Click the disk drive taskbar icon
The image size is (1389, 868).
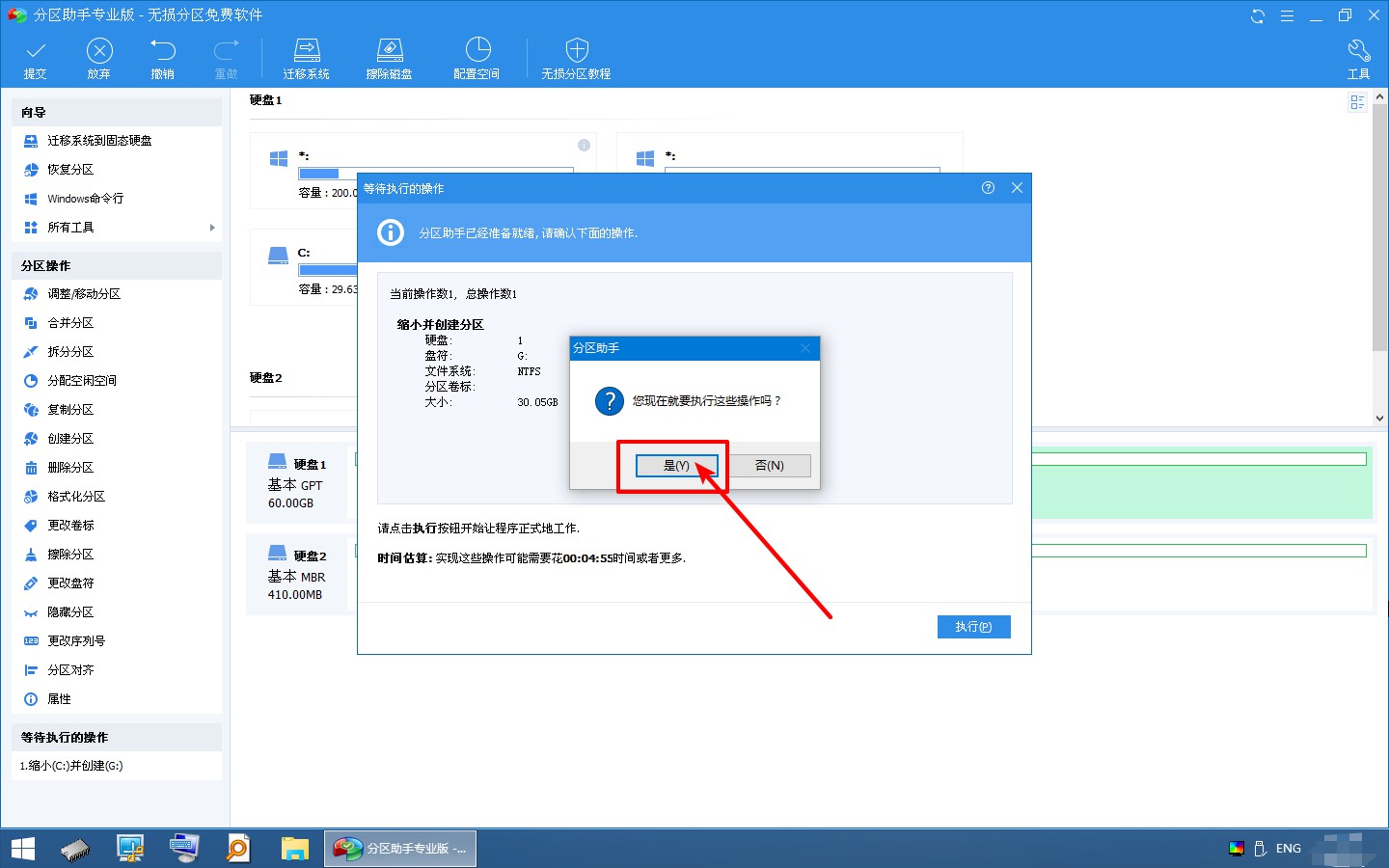[75, 849]
